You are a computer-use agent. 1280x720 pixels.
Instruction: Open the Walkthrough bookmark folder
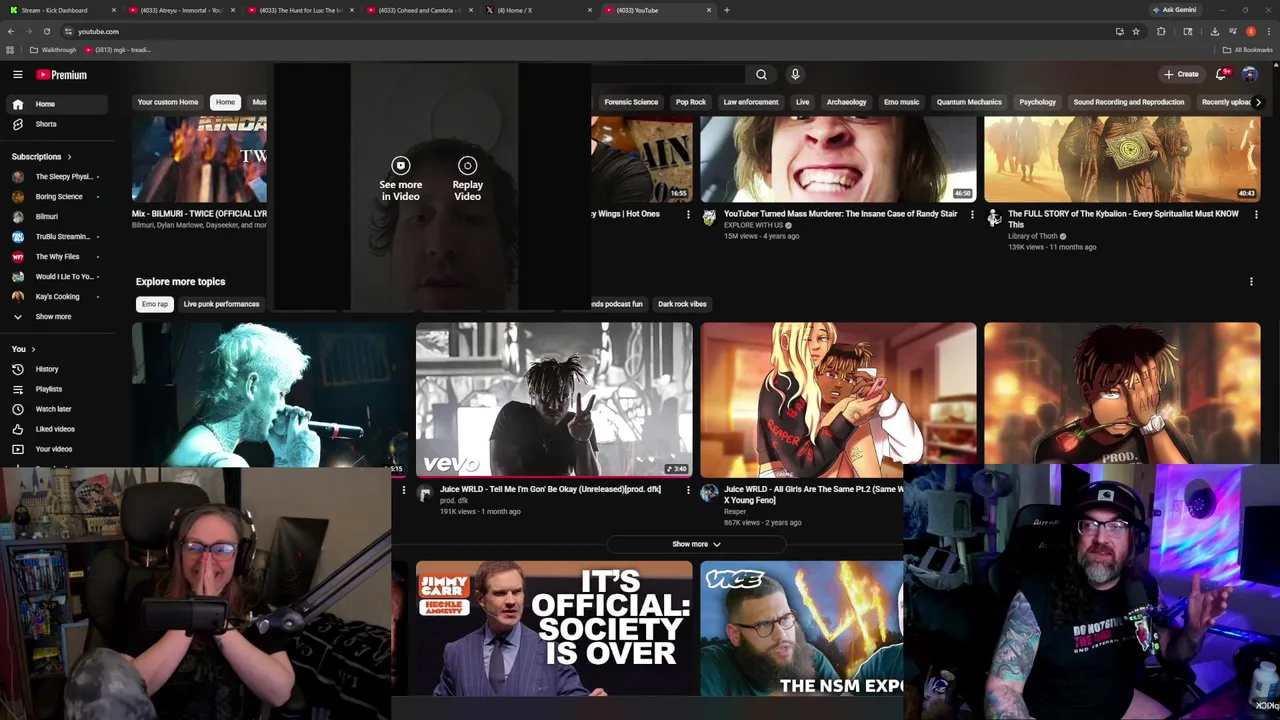pyautogui.click(x=53, y=50)
